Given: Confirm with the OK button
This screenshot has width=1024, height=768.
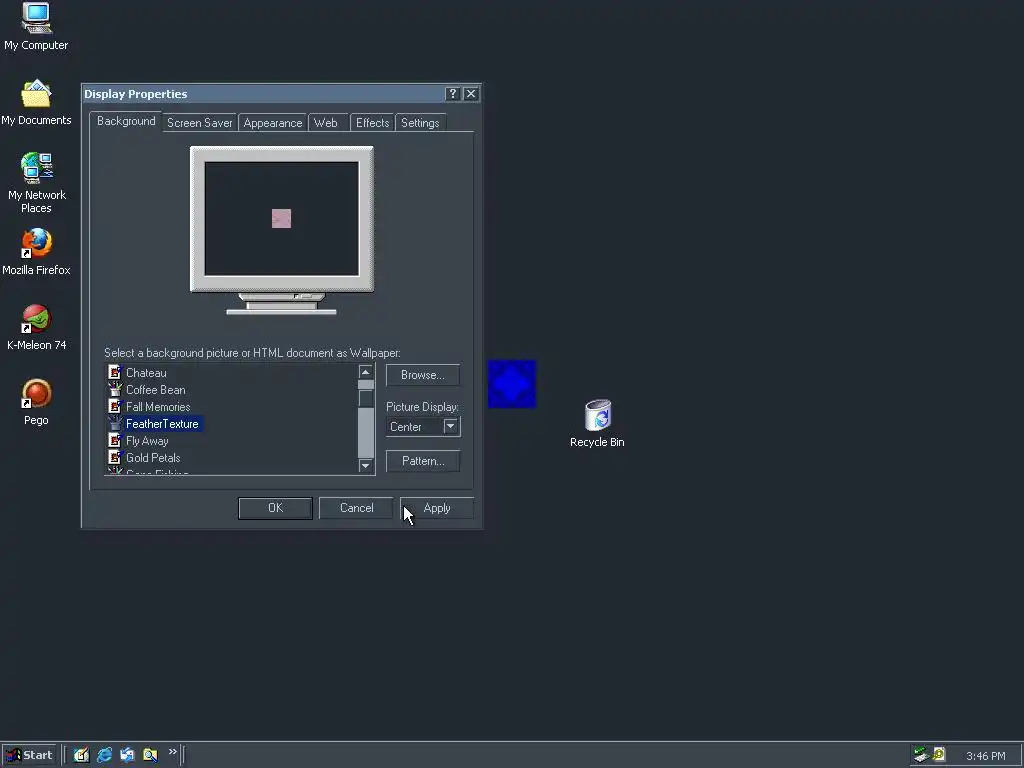Looking at the screenshot, I should 276,508.
